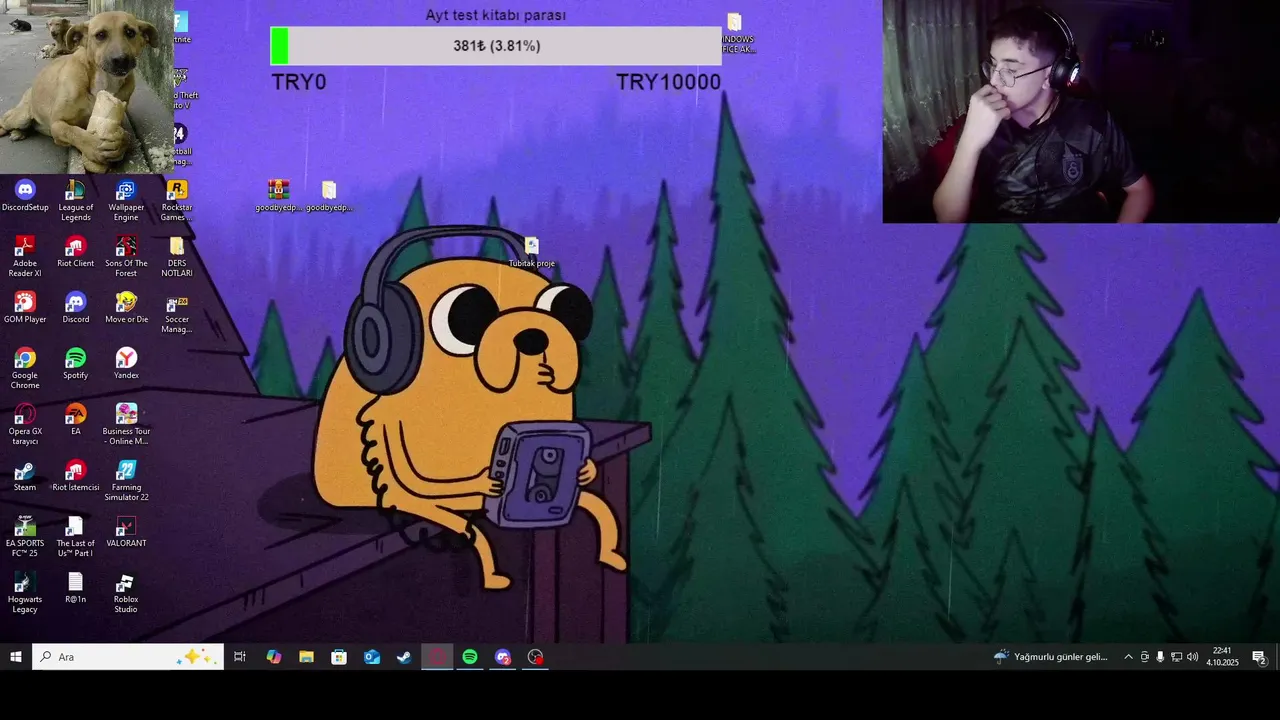Image resolution: width=1280 pixels, height=720 pixels.
Task: Select the GOM Player icon
Action: [x=25, y=308]
